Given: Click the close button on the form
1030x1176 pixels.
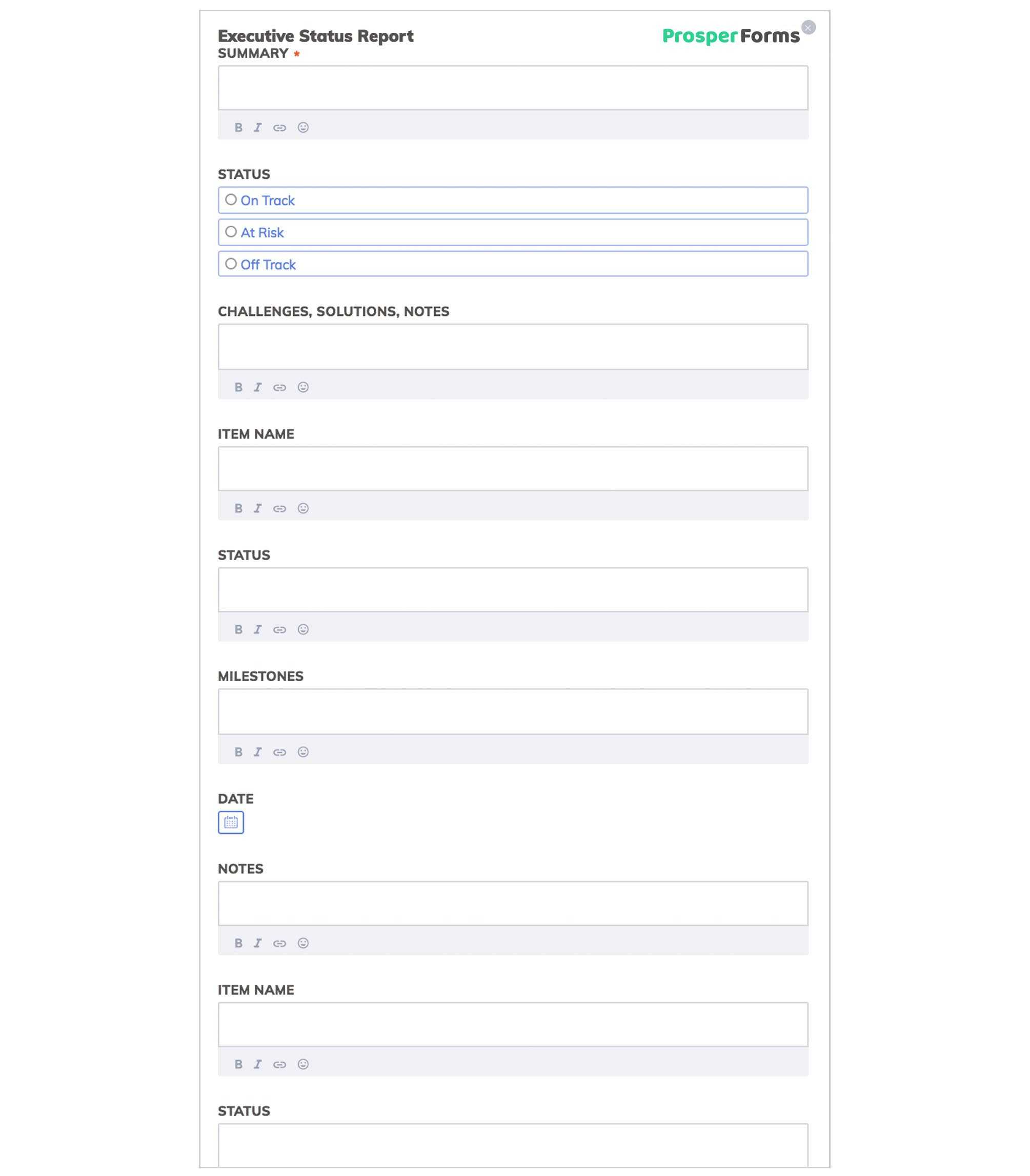Looking at the screenshot, I should (808, 27).
